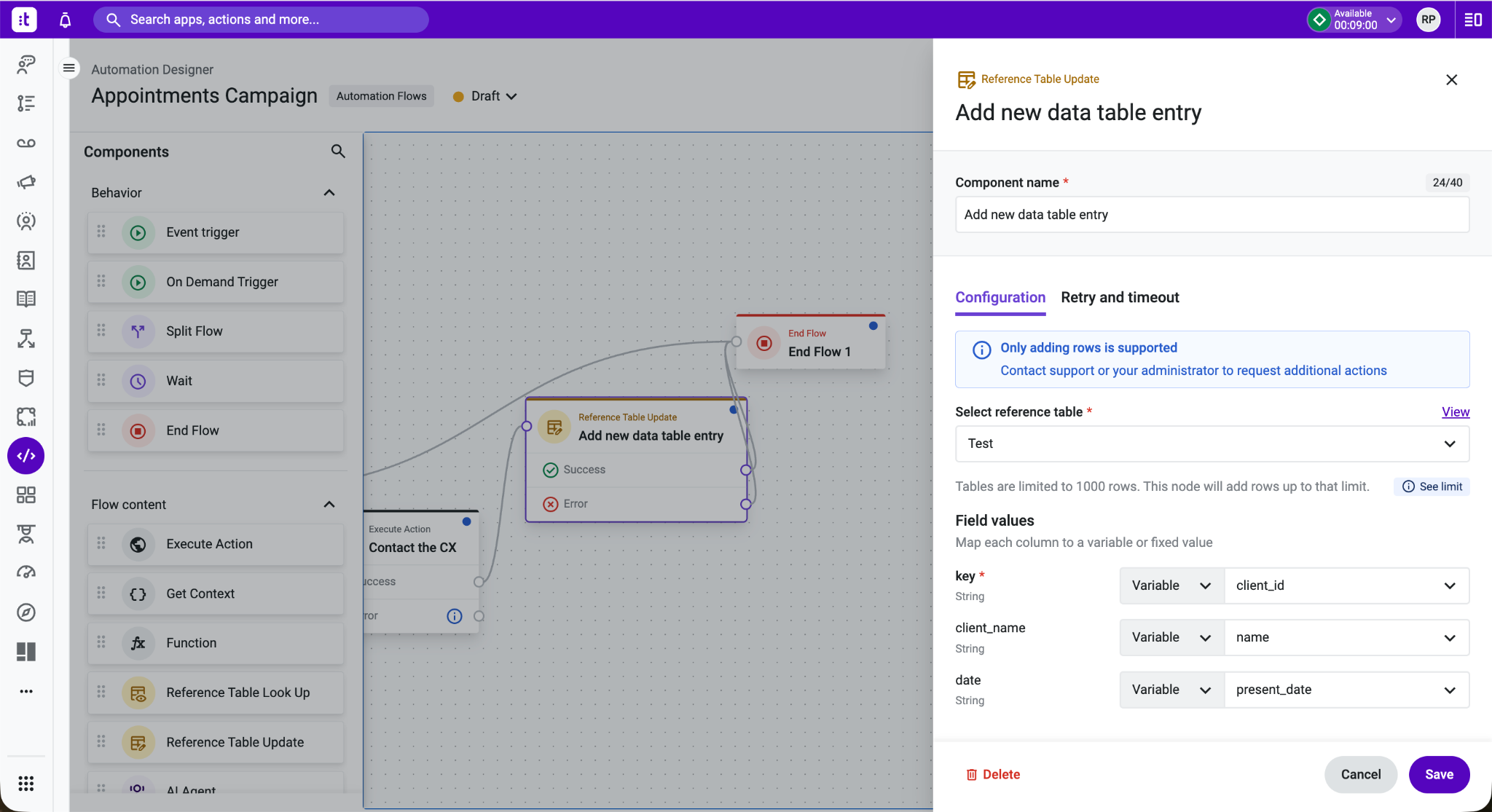1492x812 pixels.
Task: Open the notifications bell icon
Action: point(65,20)
